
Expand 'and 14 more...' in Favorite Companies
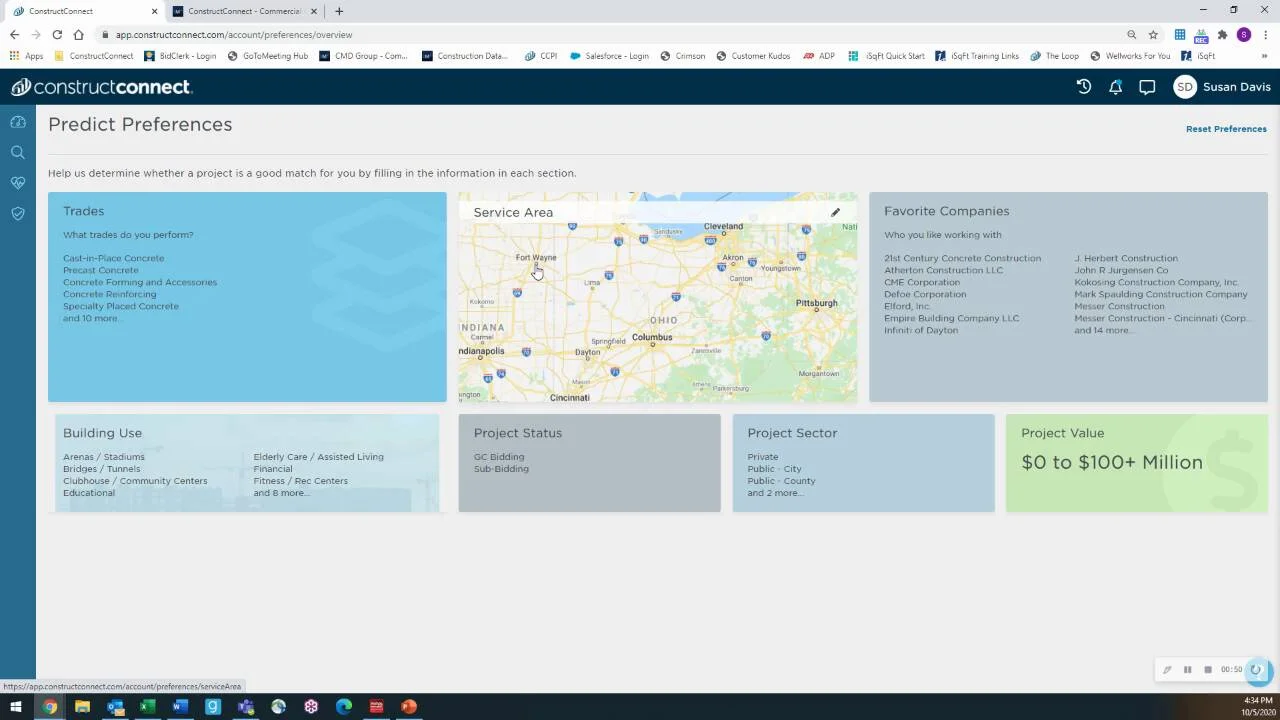1103,330
